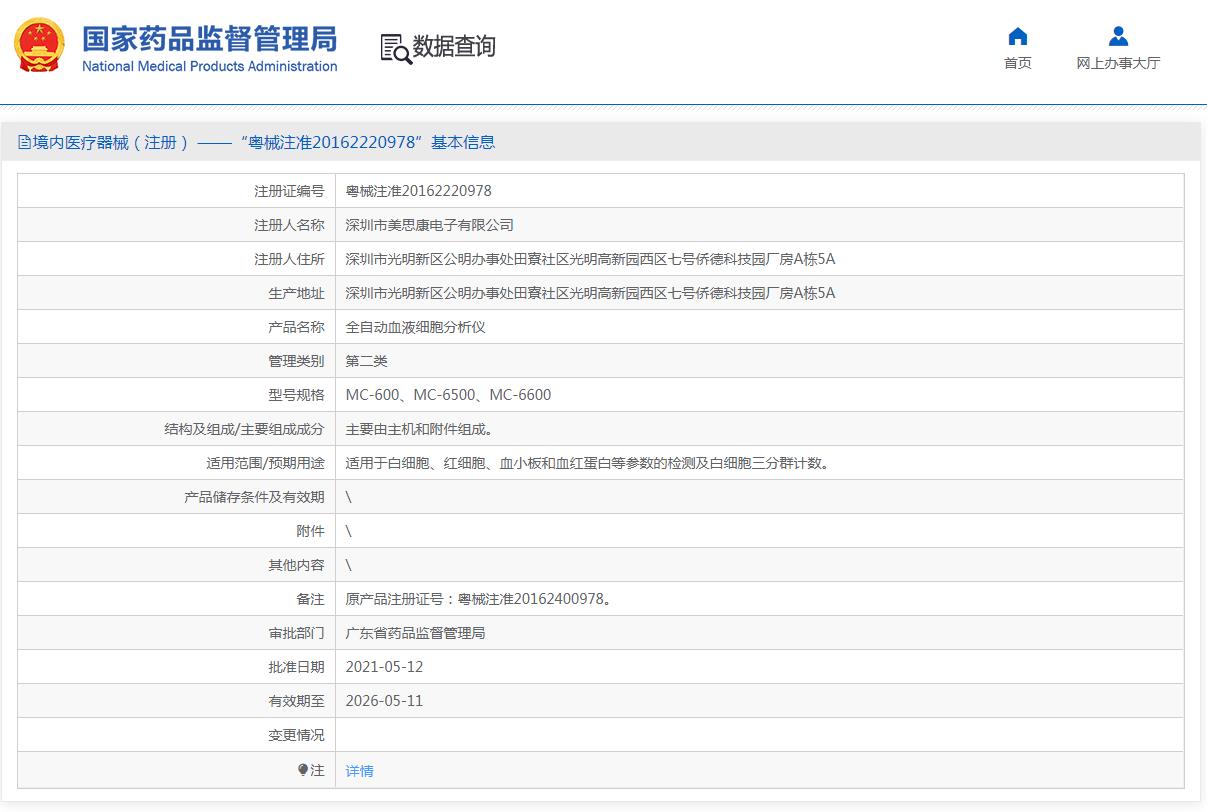Click the 数据查询 heading text
1207x812 pixels.
(x=454, y=46)
